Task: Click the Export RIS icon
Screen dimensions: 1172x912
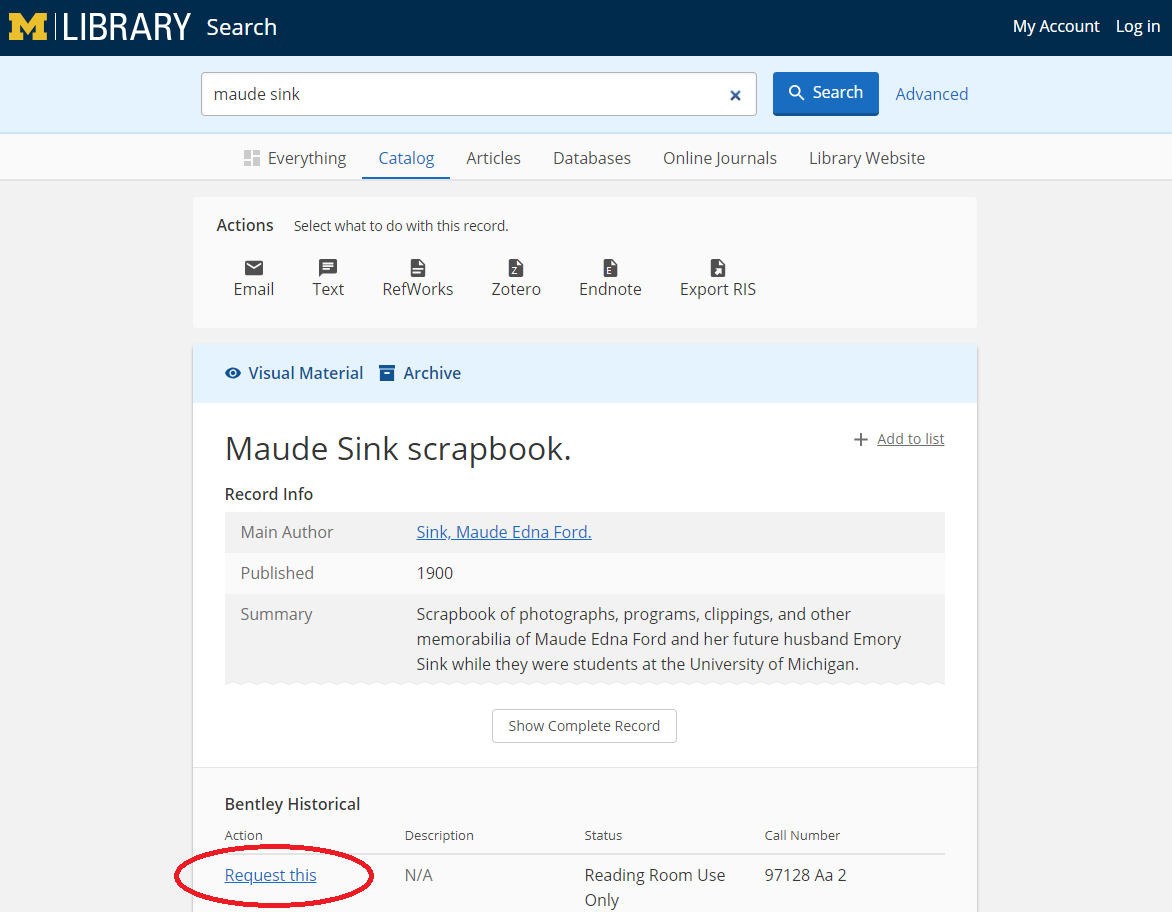Action: tap(718, 268)
